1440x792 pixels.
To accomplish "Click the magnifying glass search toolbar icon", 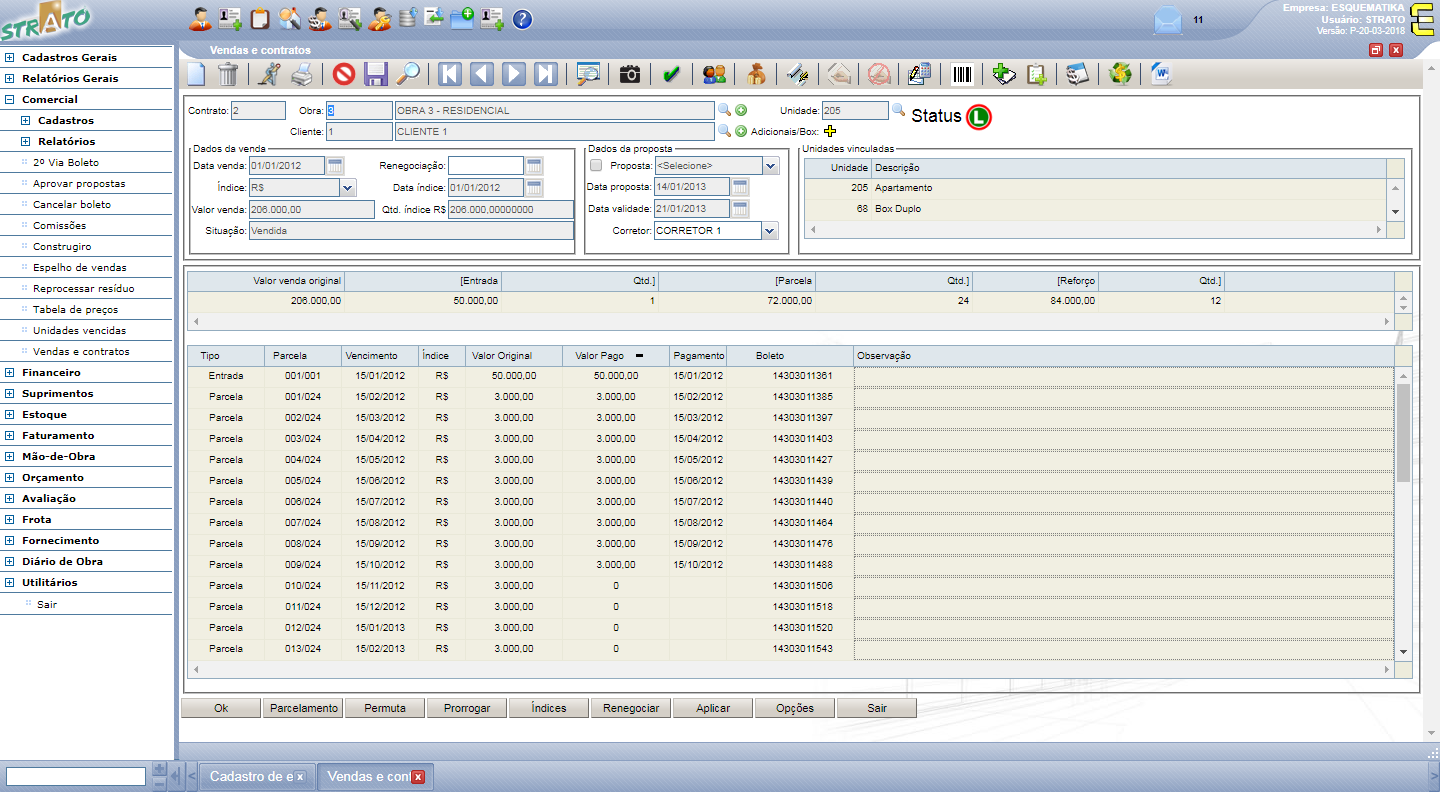I will coord(408,74).
